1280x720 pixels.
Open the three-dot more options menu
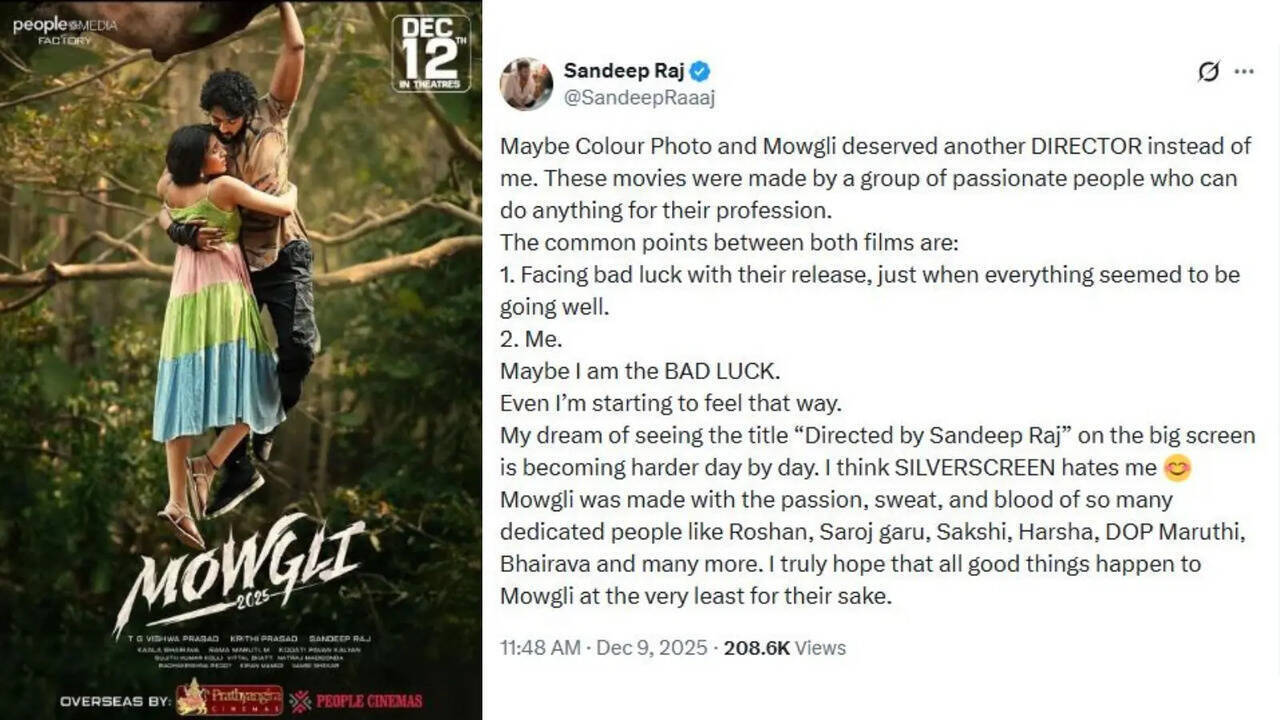tap(1244, 72)
